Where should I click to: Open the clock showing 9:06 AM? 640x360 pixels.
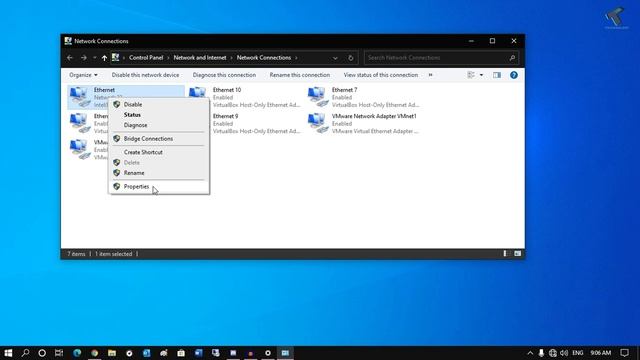pos(600,353)
